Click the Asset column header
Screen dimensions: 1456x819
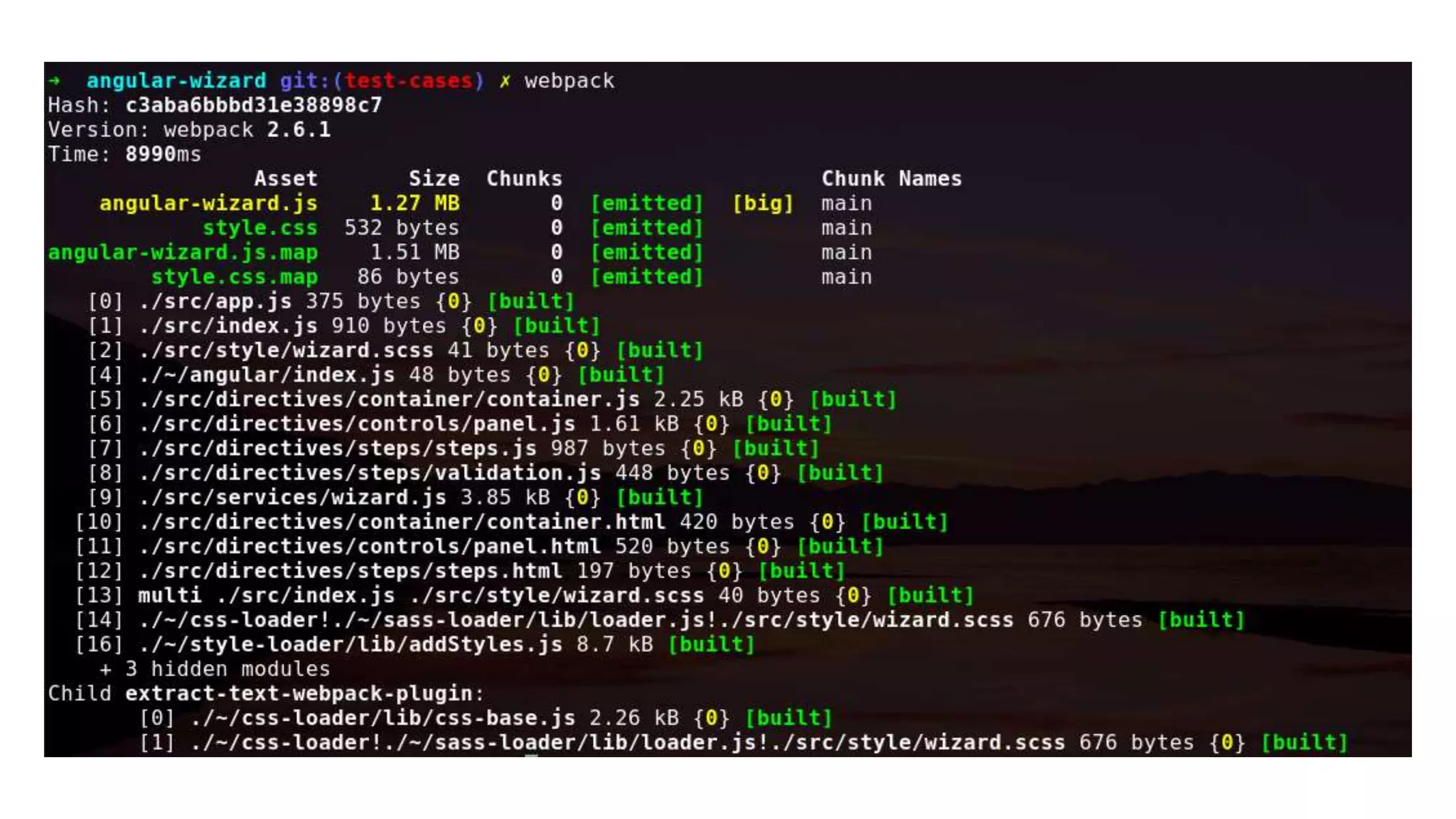(286, 178)
